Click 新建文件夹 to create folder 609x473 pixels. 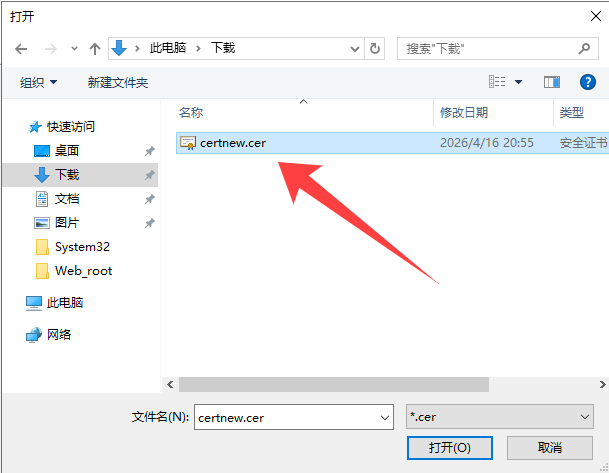(x=118, y=82)
